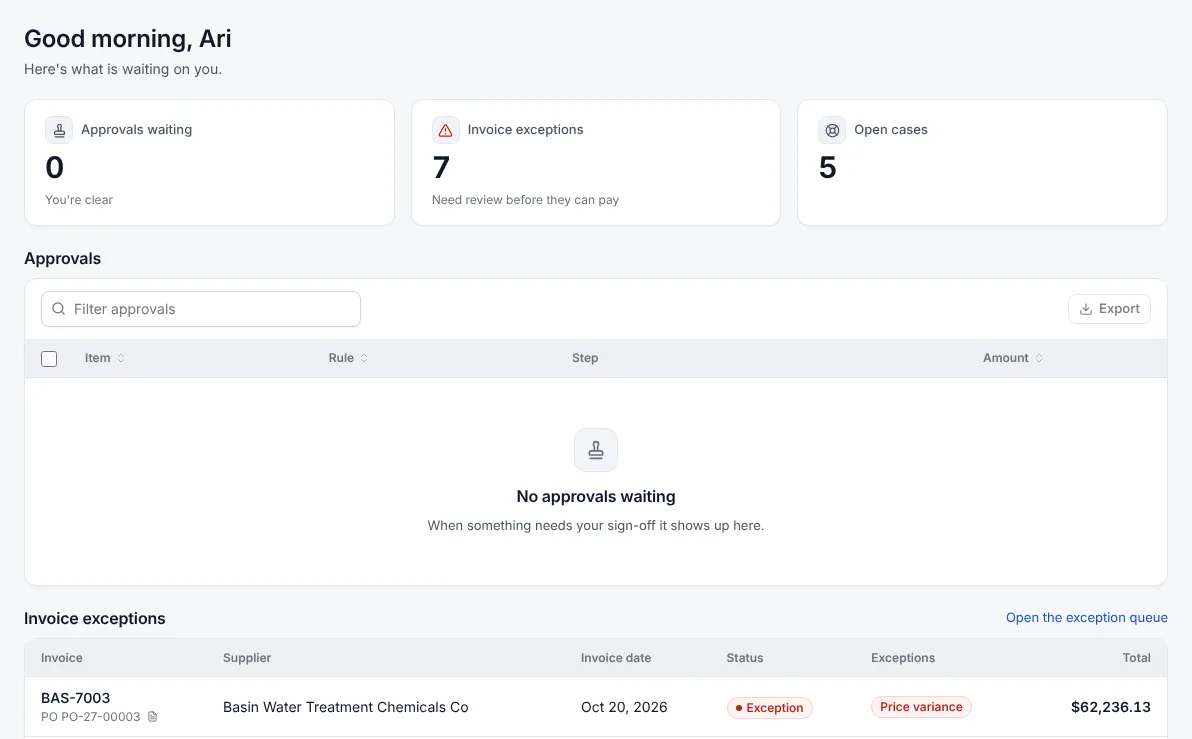Open the Approvals waiting summary card
The height and width of the screenshot is (739, 1192).
tap(209, 162)
